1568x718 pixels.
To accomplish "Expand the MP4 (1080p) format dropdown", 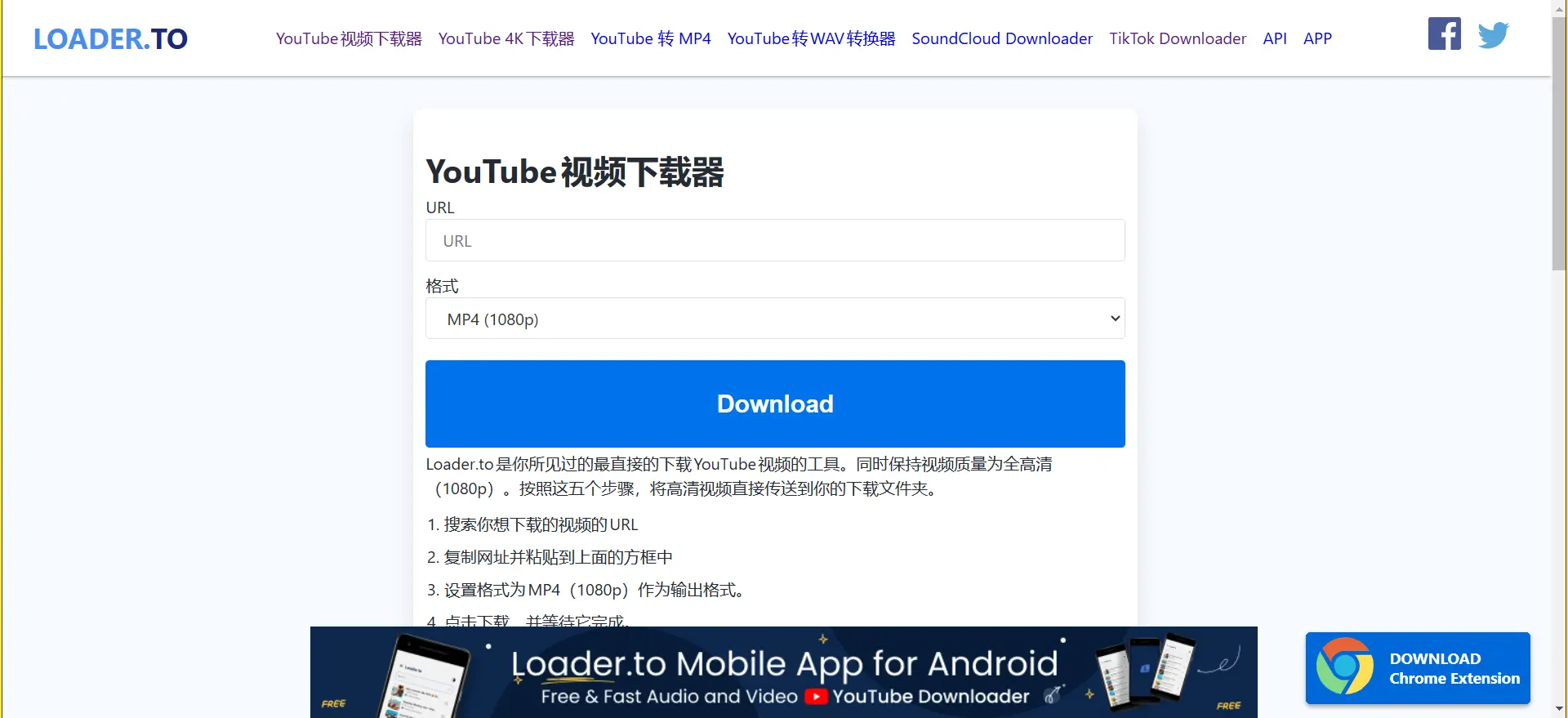I will (x=775, y=319).
